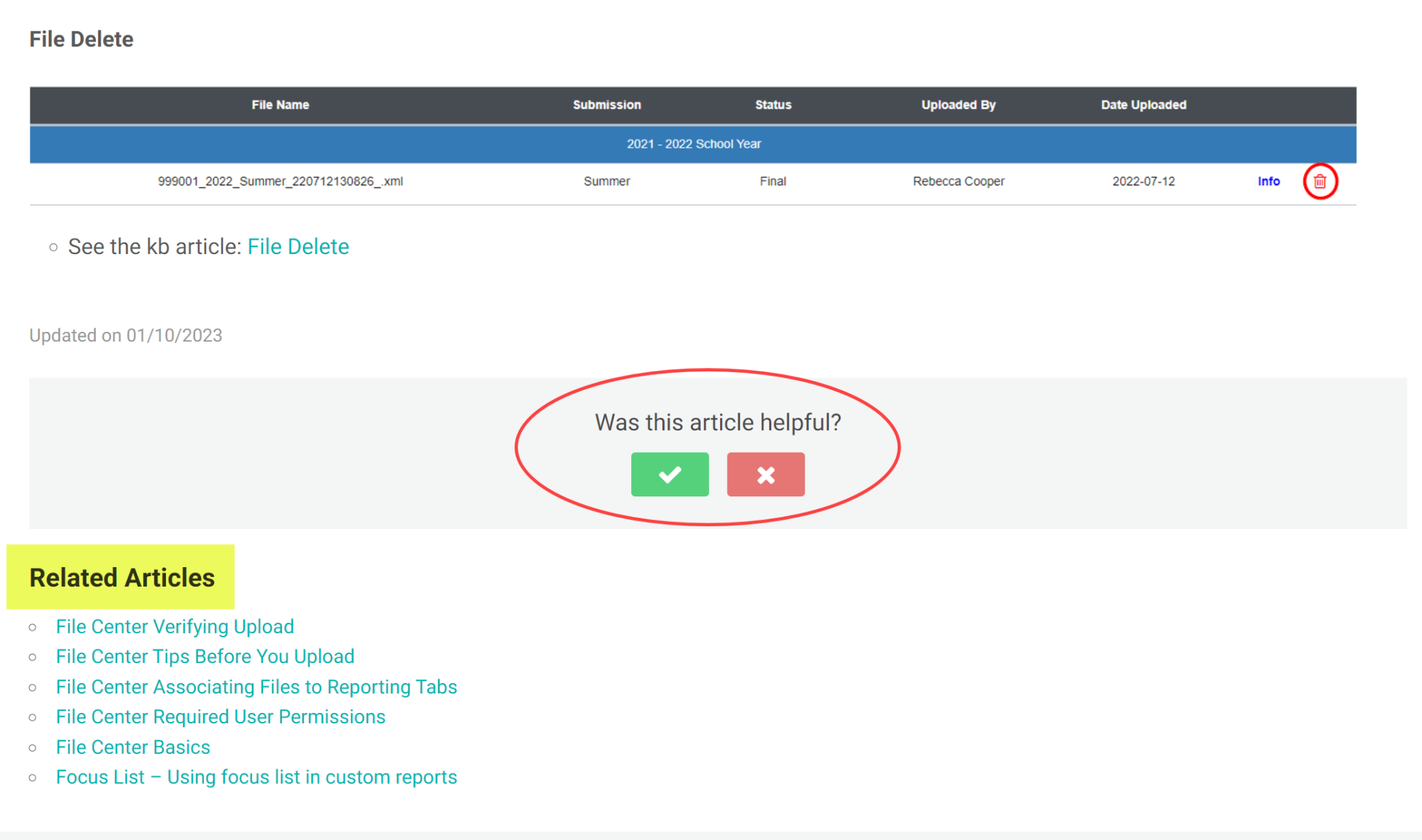This screenshot has height=840, width=1422.
Task: Collapse the 2021 - 2022 School Year group
Action: (694, 144)
